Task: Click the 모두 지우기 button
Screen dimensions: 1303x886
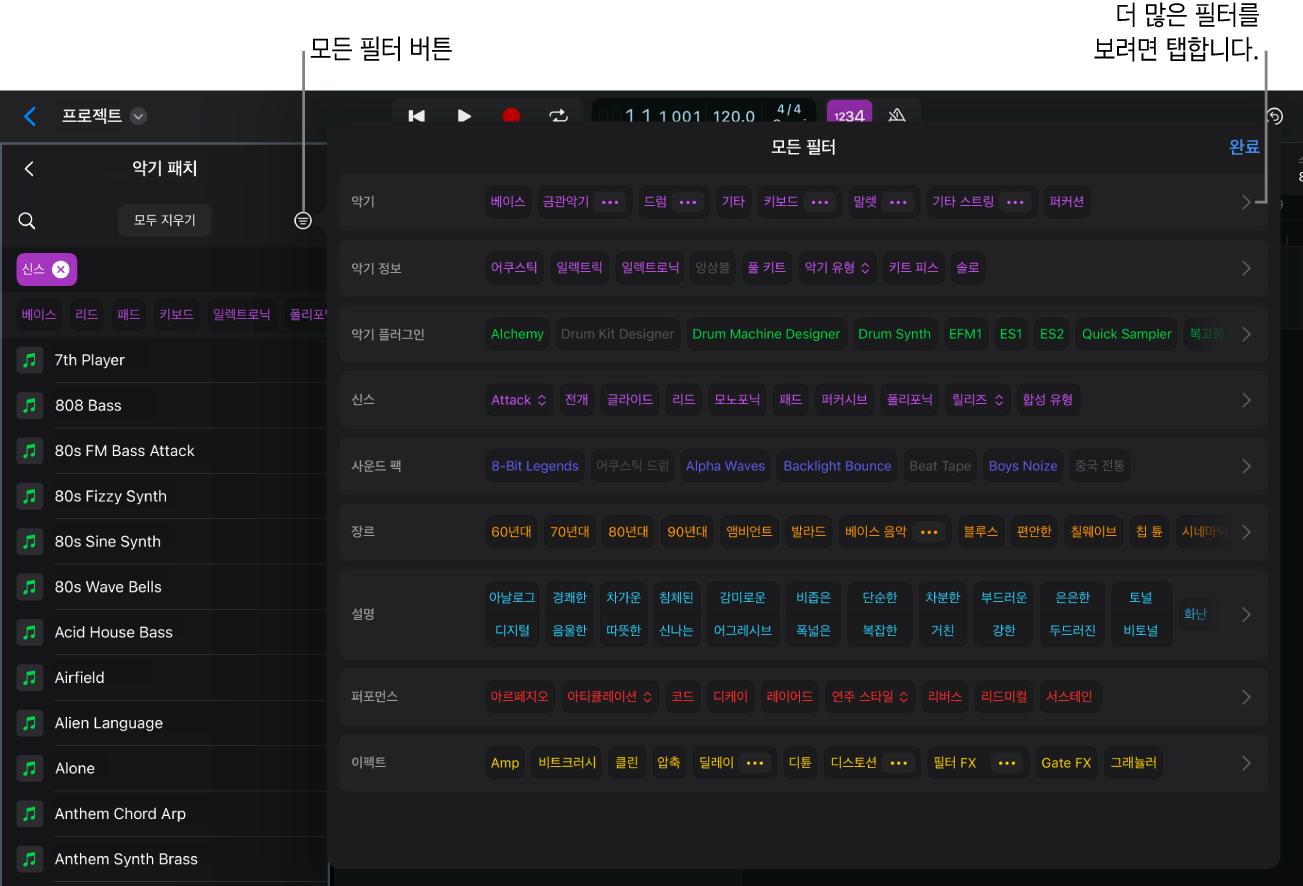Action: [x=165, y=220]
